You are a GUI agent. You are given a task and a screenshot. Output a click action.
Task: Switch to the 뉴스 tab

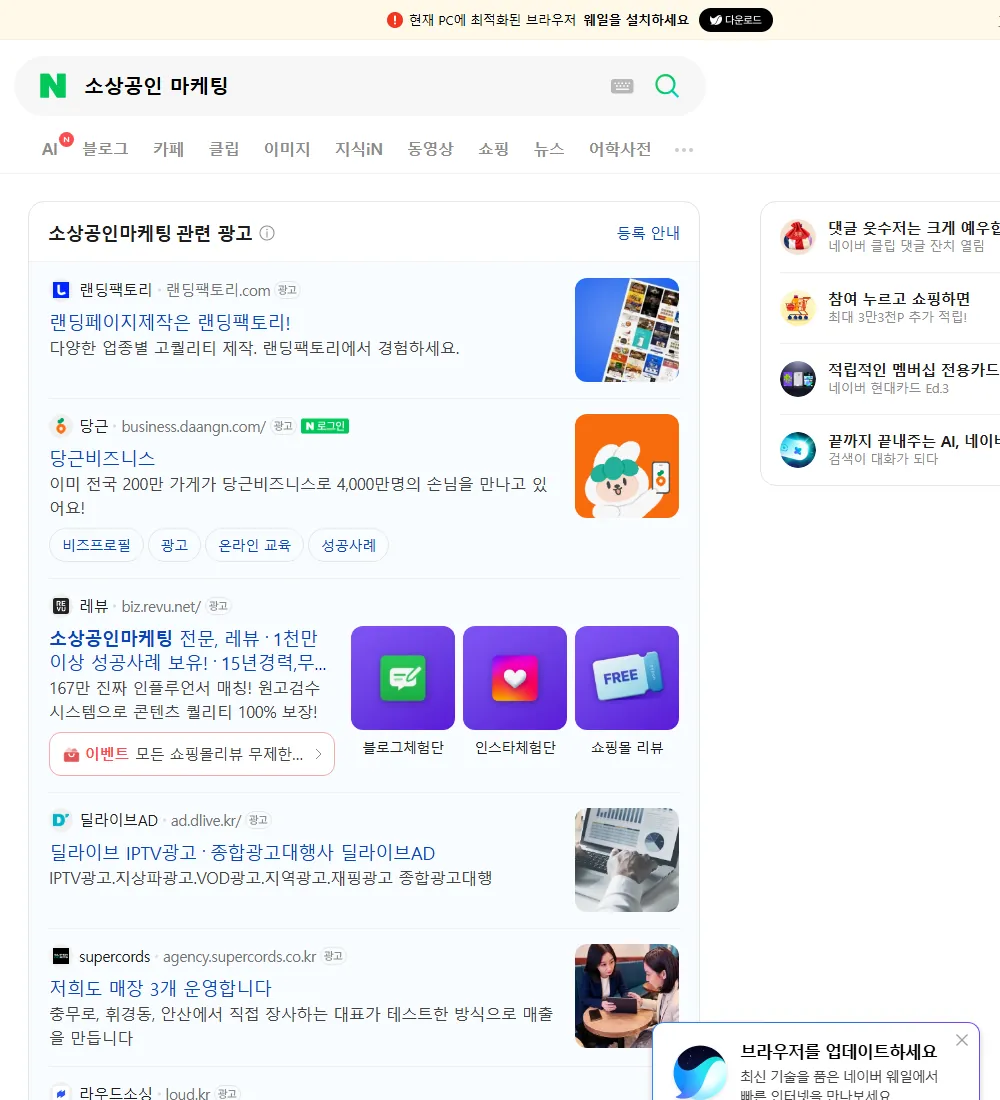pyautogui.click(x=549, y=149)
